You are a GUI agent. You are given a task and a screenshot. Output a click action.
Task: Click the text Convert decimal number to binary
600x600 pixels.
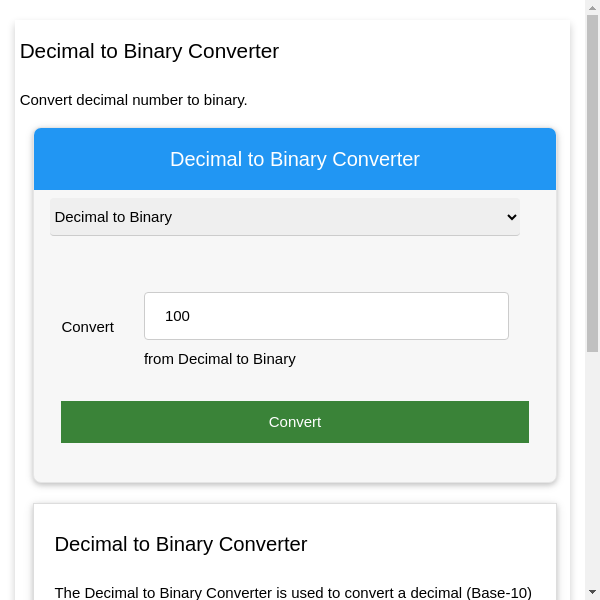click(133, 100)
